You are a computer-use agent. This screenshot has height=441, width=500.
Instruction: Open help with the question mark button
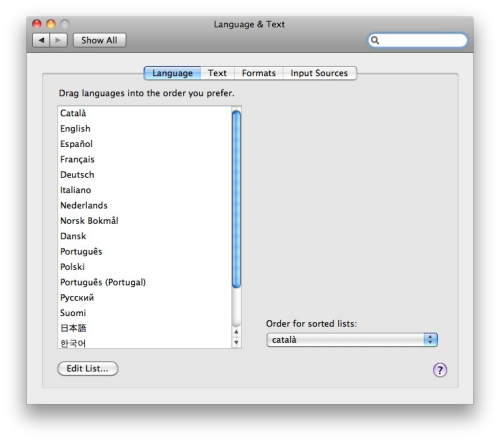tap(440, 370)
